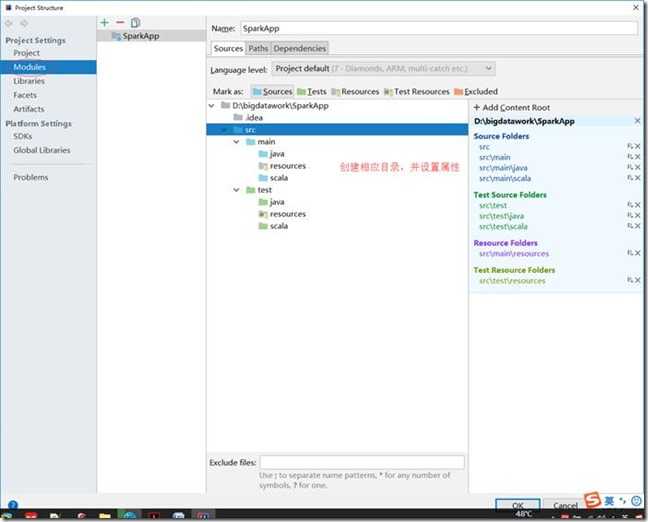Edit properties of src\main\resources folder
Image resolution: width=648 pixels, height=522 pixels.
tap(630, 253)
